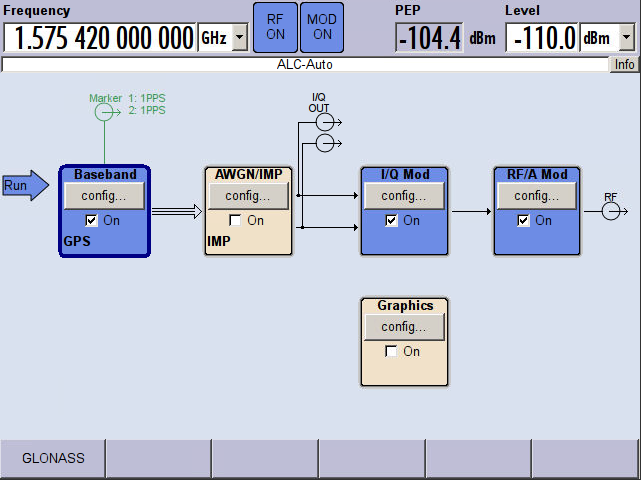Click the green Marker connector circle
This screenshot has height=480, width=641.
point(103,114)
